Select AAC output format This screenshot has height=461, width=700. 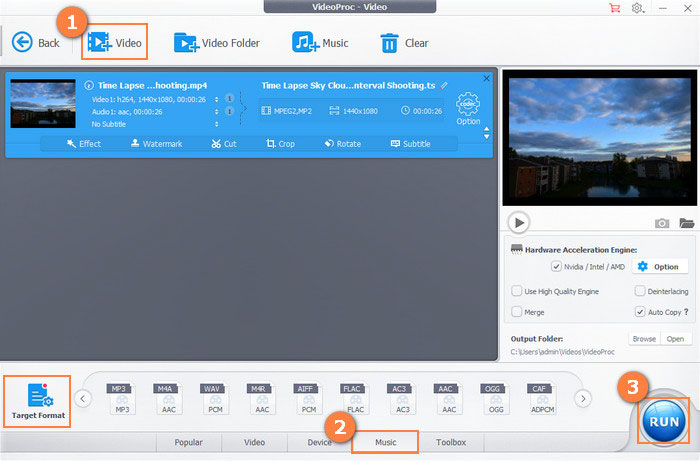tap(448, 398)
